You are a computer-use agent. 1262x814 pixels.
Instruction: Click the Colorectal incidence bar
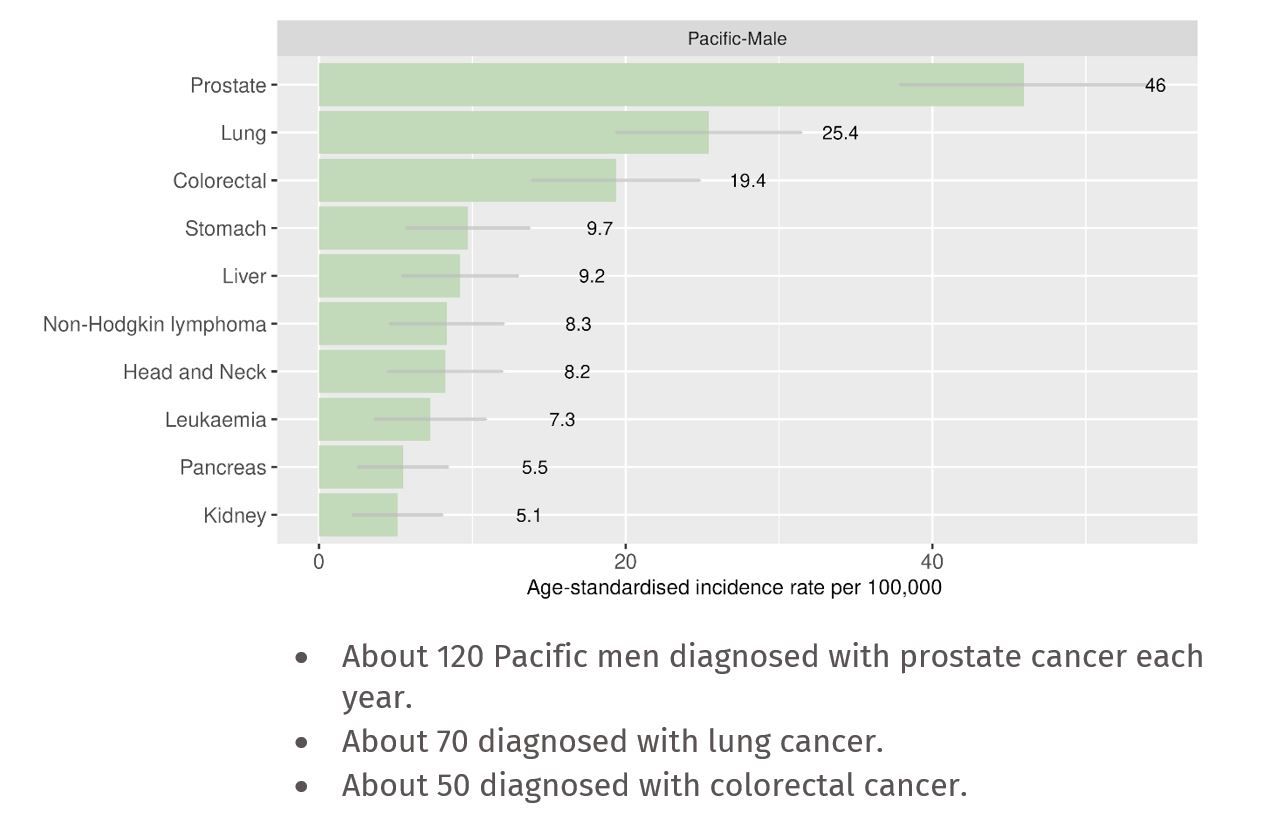(467, 181)
